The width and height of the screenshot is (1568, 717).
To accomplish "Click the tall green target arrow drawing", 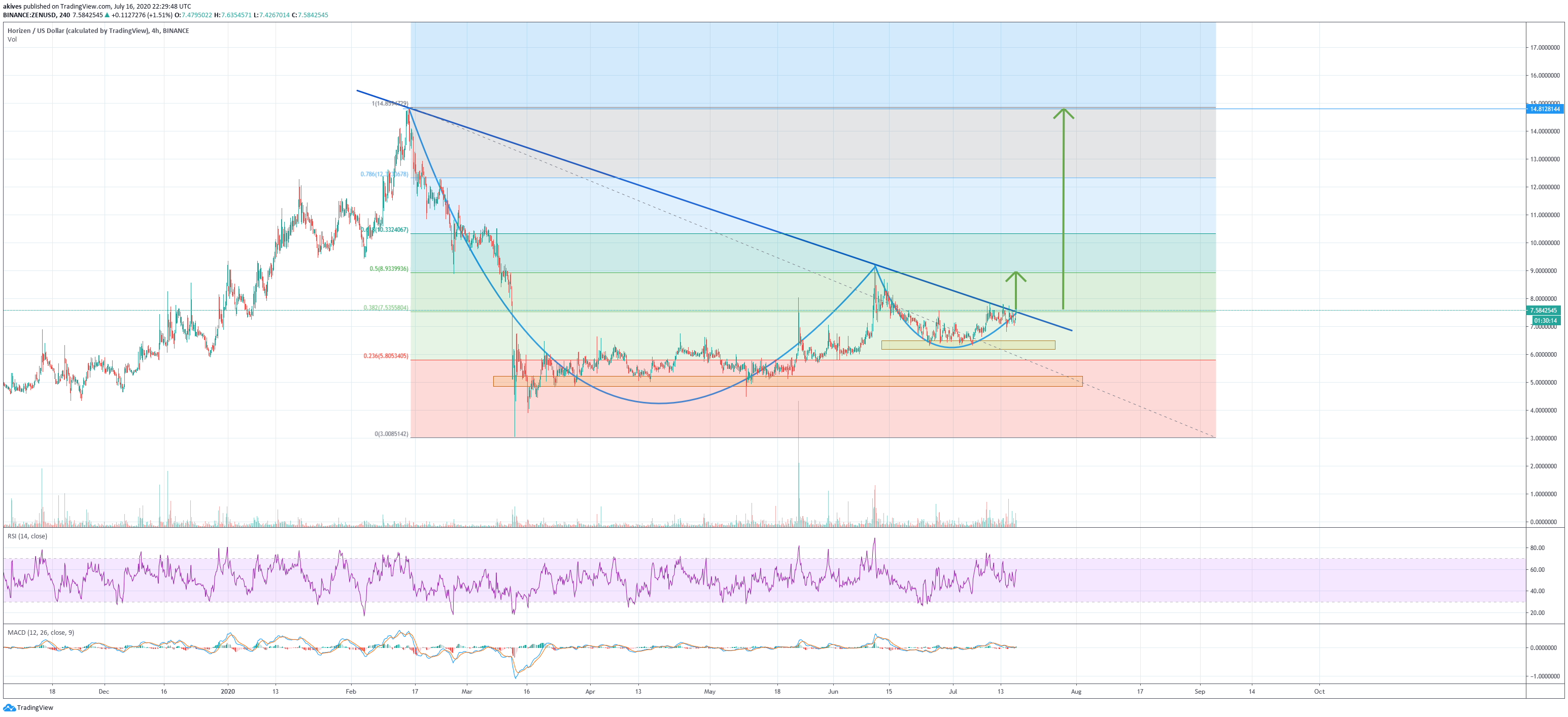I will pos(1064,209).
